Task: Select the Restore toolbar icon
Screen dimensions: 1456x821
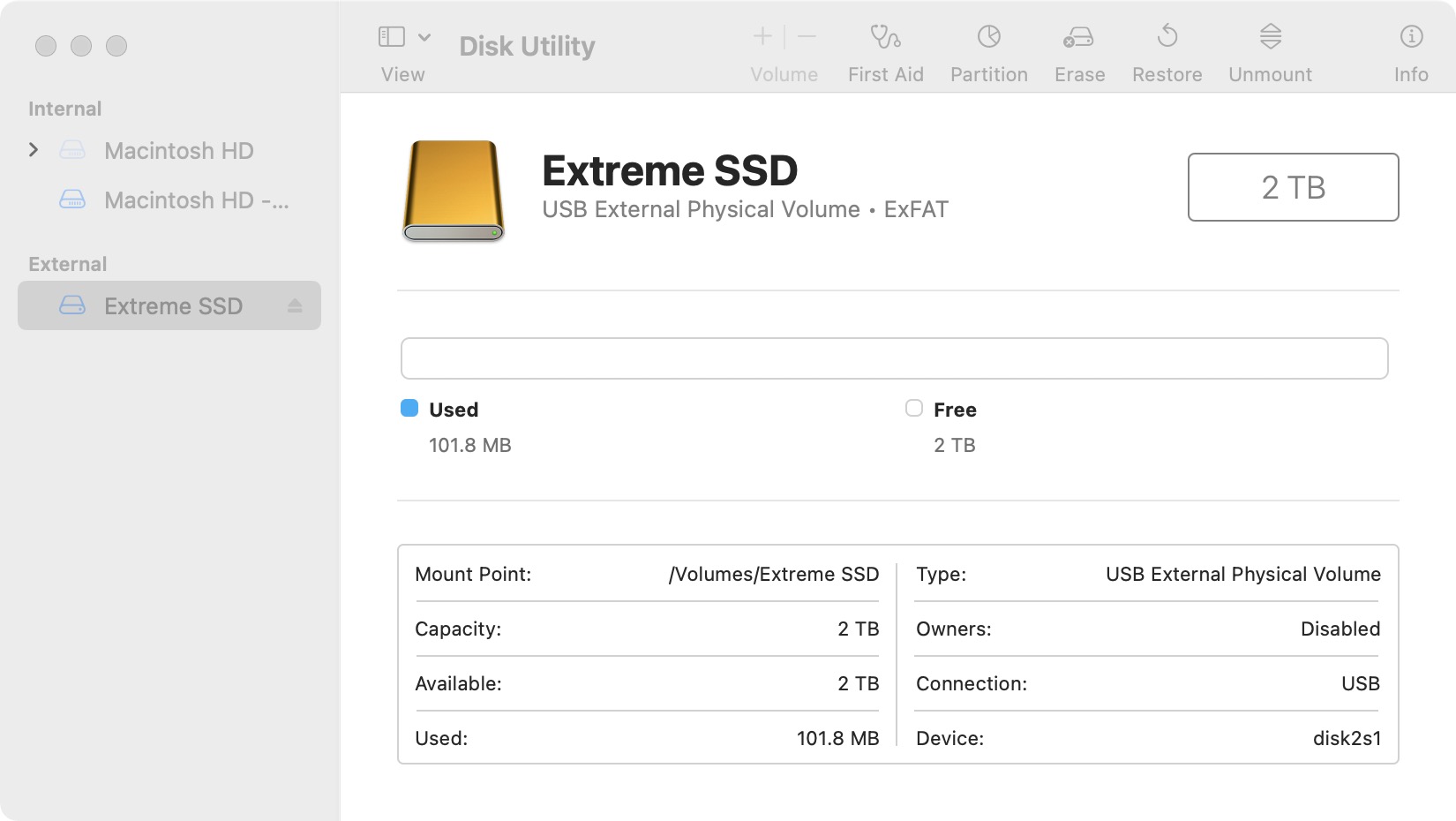Action: 1167,49
